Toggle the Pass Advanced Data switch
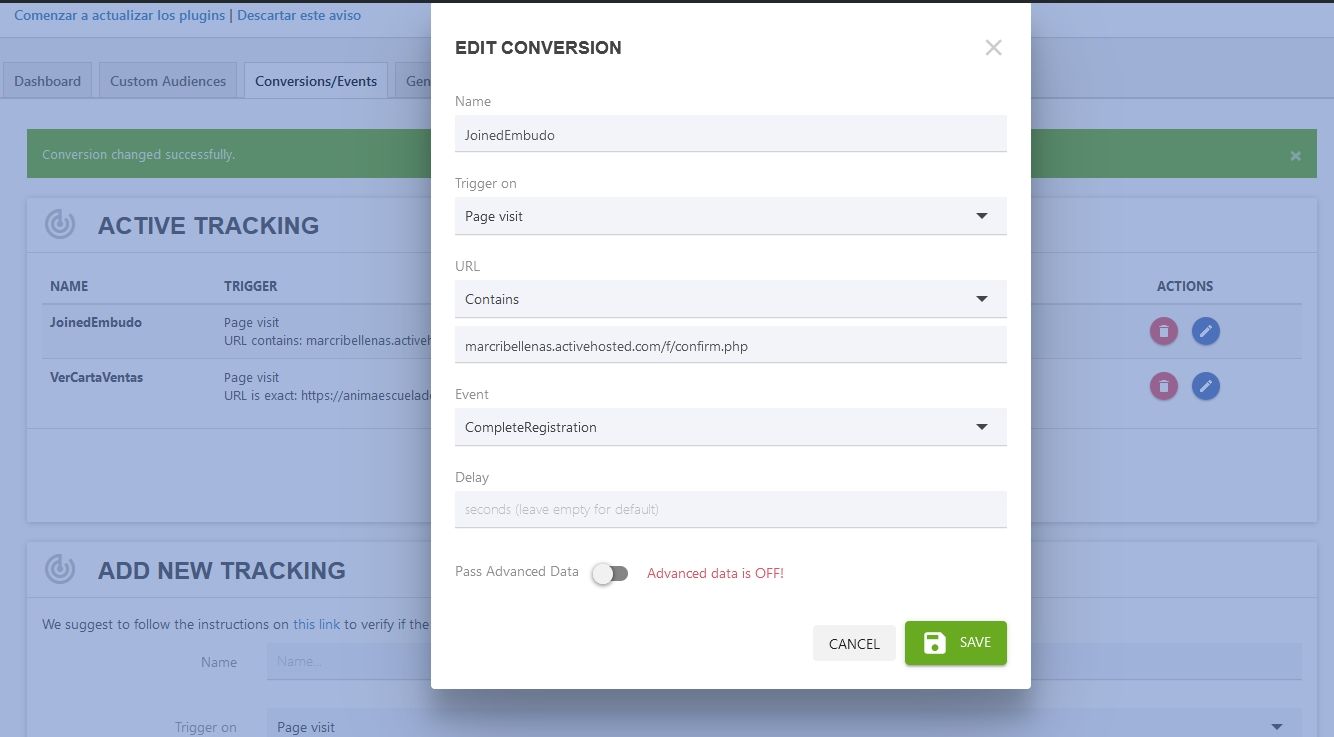This screenshot has width=1334, height=737. [x=610, y=573]
